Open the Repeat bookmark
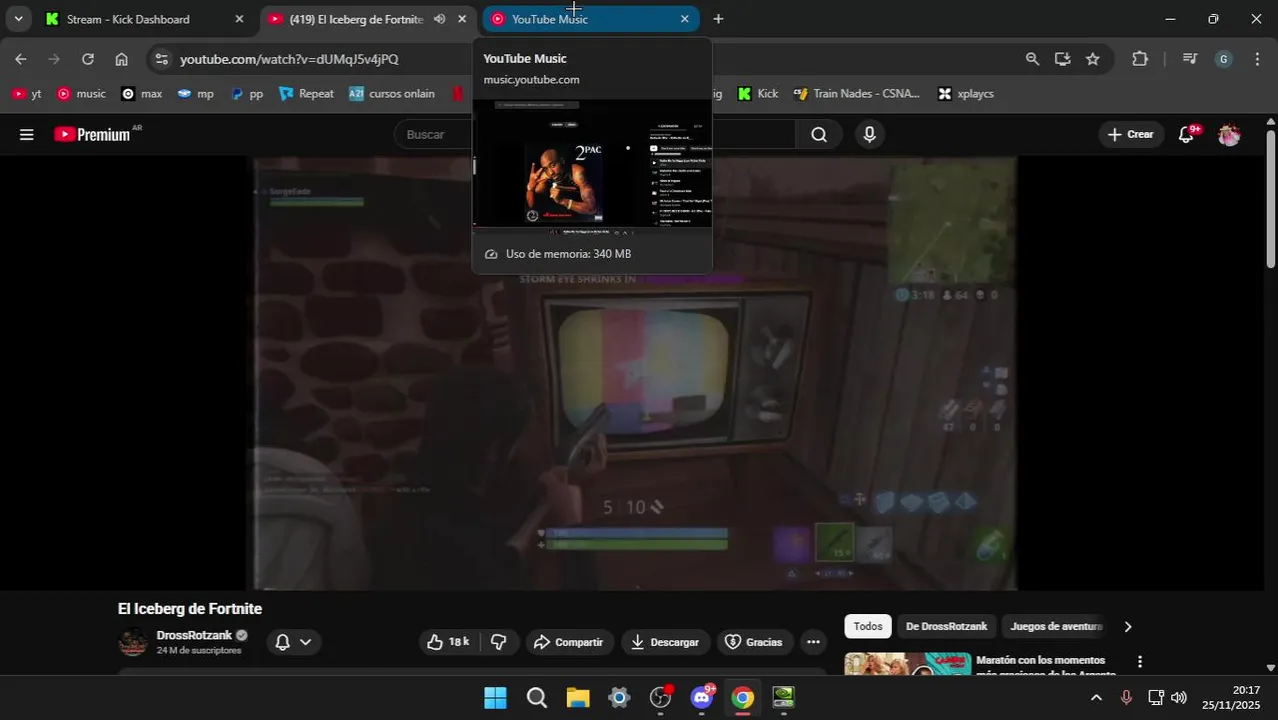The width and height of the screenshot is (1278, 720). 306,94
